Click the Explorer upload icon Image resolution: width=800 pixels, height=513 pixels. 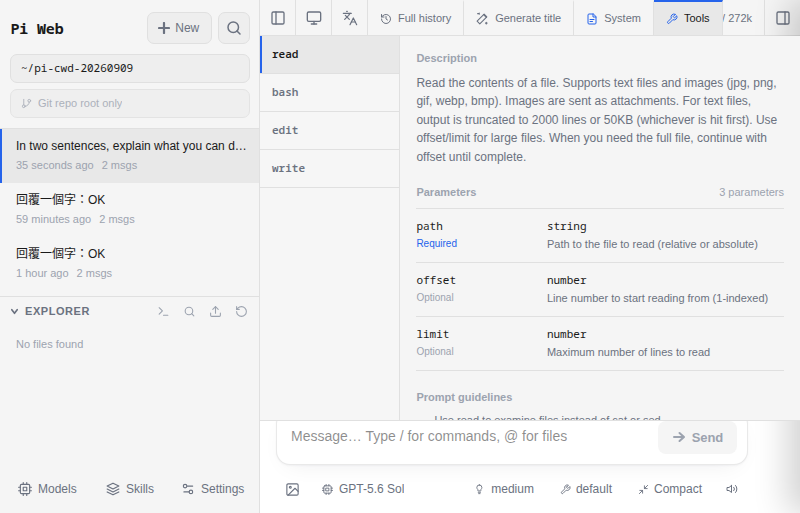pyautogui.click(x=215, y=311)
